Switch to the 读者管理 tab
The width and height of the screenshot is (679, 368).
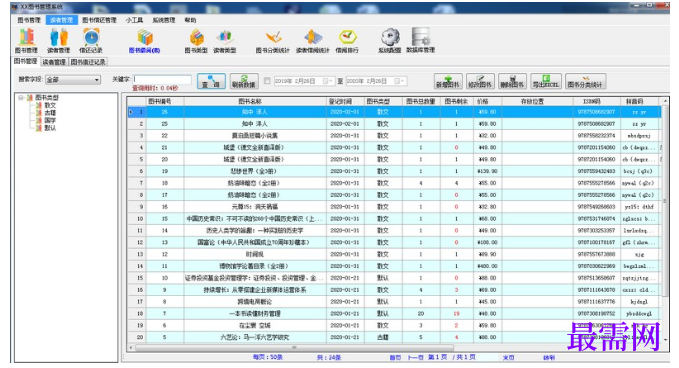point(54,62)
